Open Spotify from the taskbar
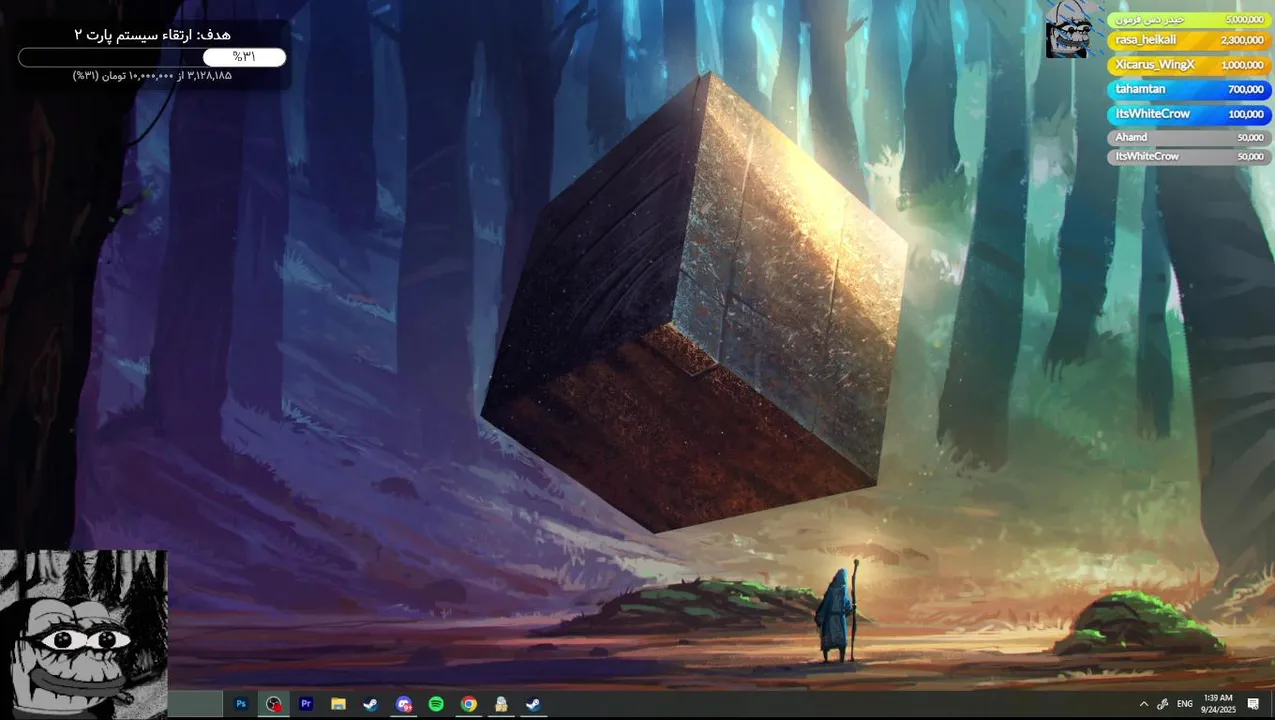 pyautogui.click(x=436, y=704)
